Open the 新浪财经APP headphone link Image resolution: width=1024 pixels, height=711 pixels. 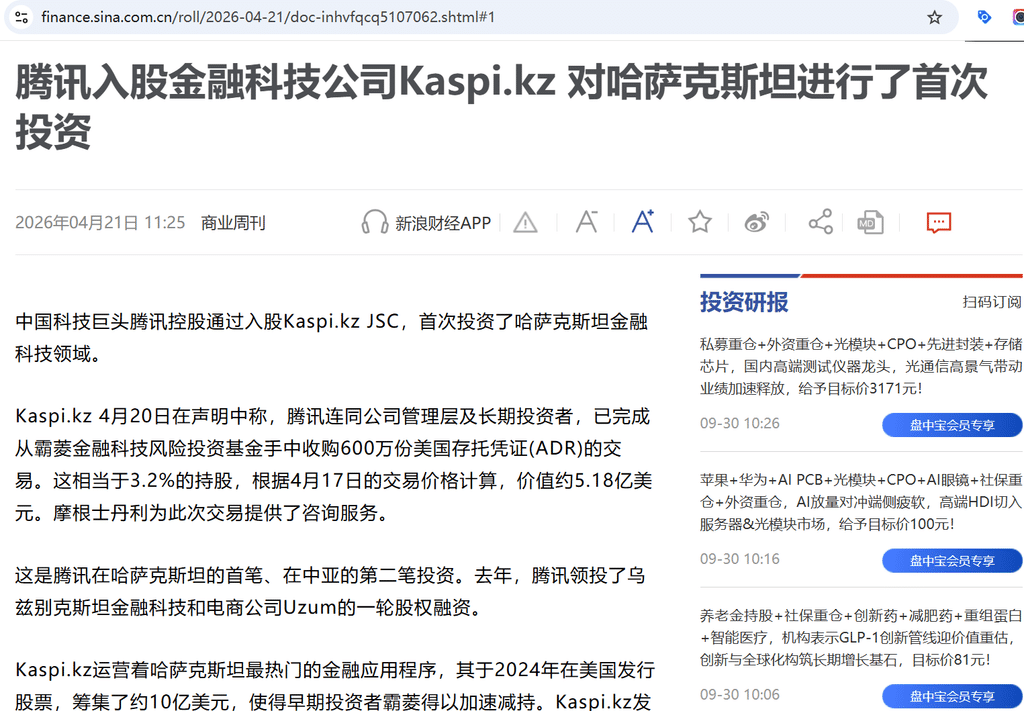426,223
